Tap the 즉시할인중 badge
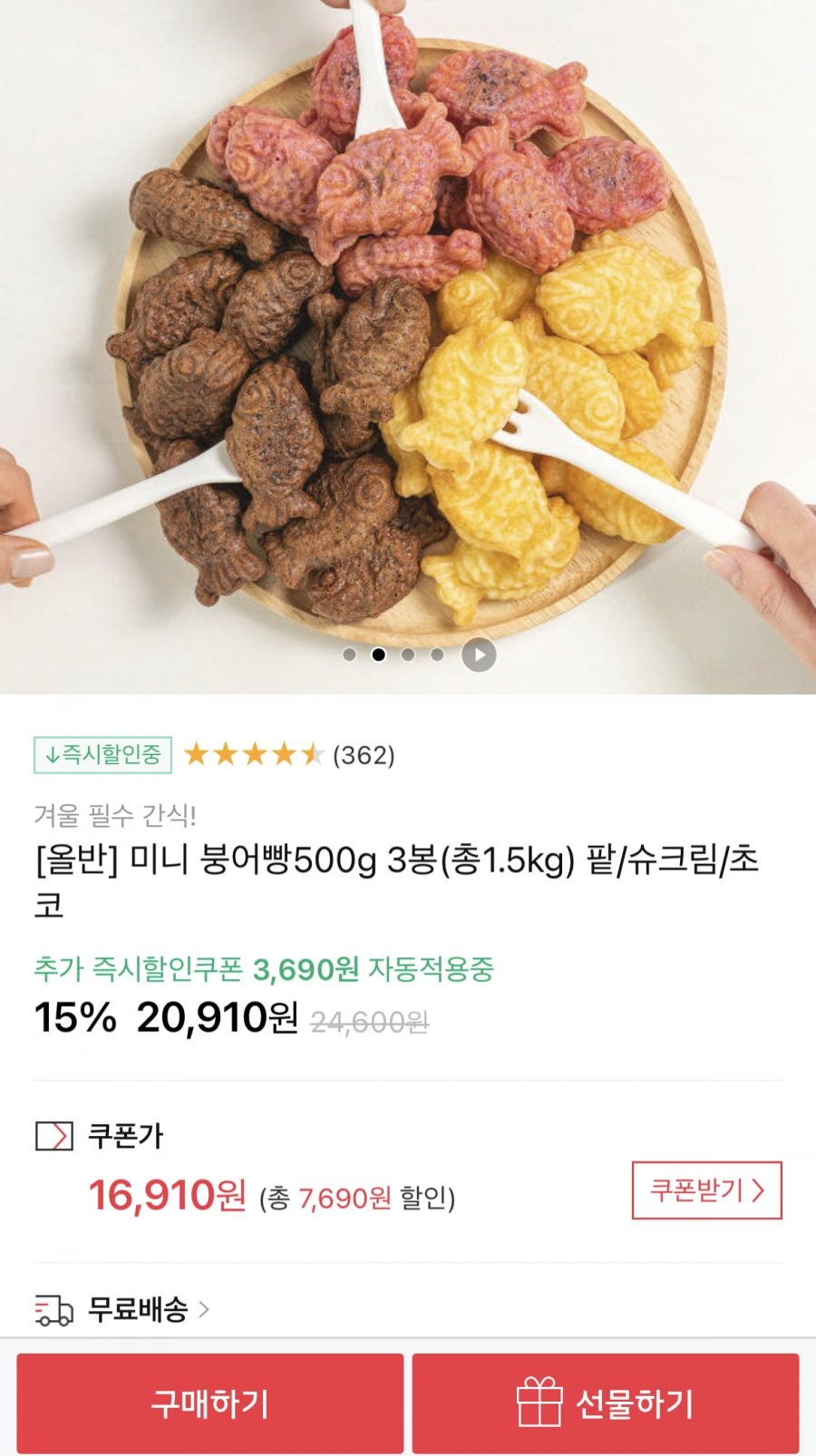 (102, 754)
